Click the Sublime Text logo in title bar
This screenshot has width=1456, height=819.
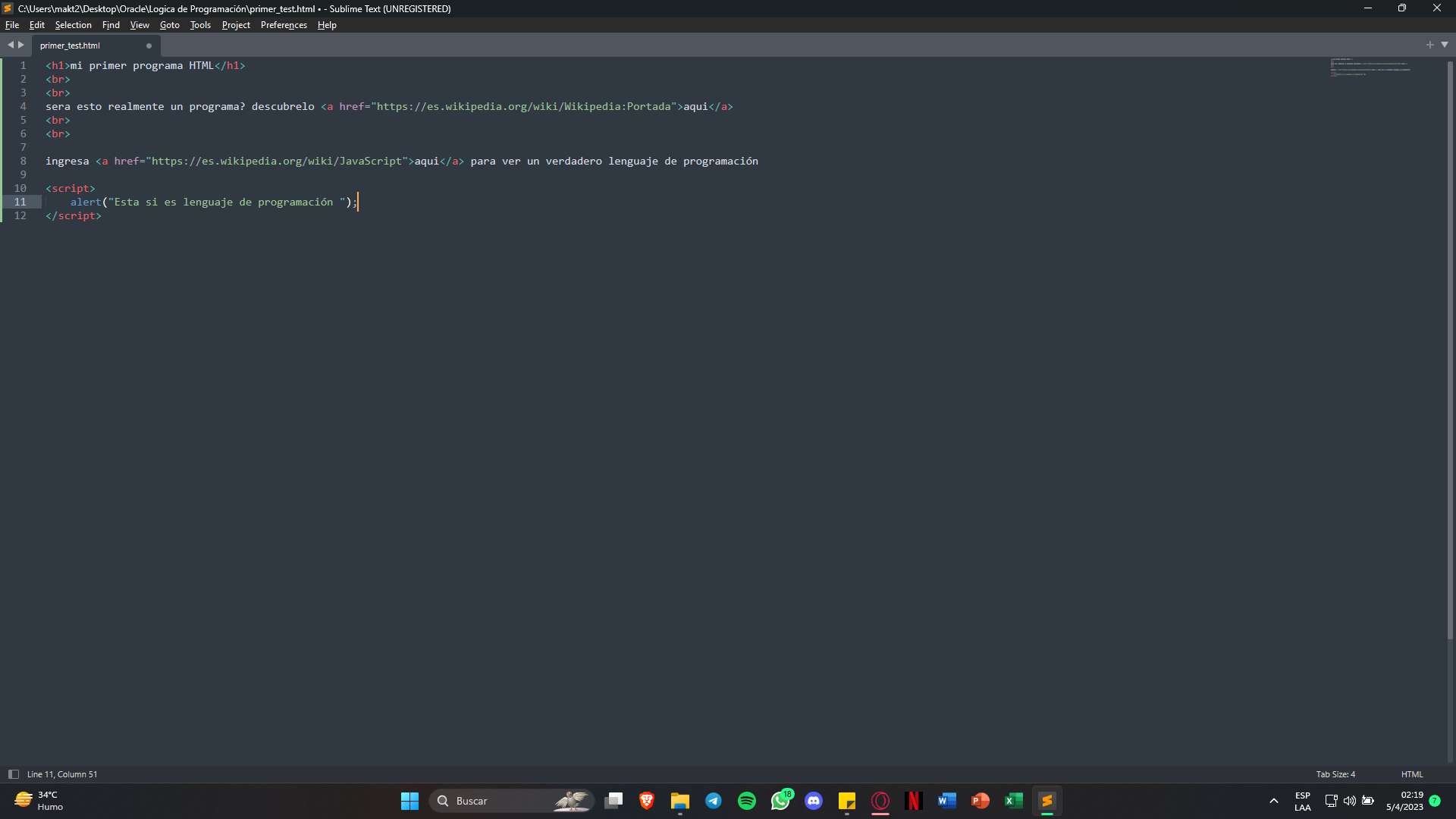tap(8, 8)
